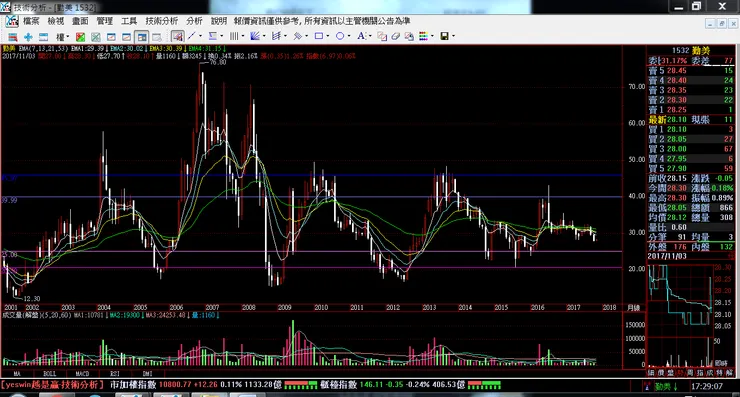This screenshot has height=397, width=740.
Task: Expand the color palette dropdown arrow
Action: pos(432,36)
